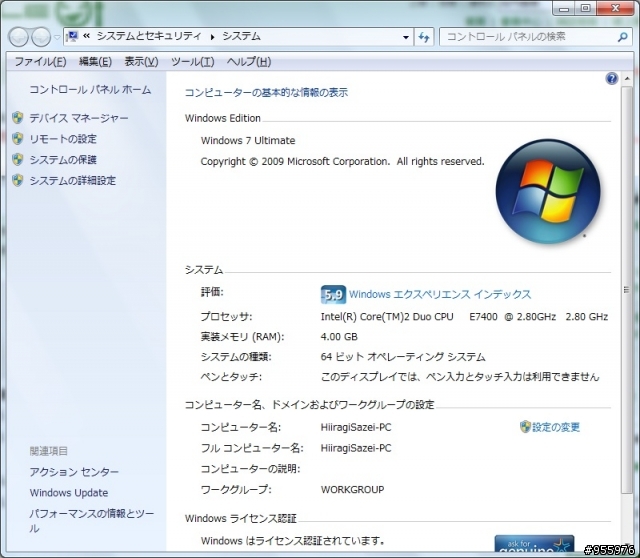This screenshot has width=640, height=558.
Task: Click the ask for genuine badge
Action: coord(534,543)
